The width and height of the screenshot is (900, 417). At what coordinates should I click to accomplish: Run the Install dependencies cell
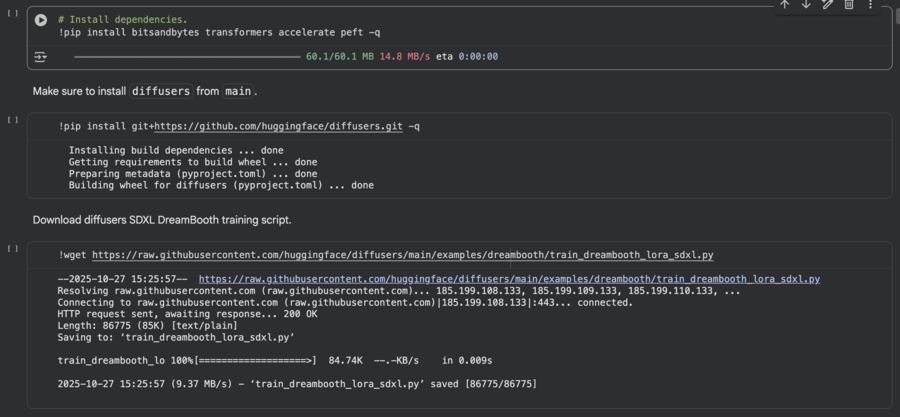(41, 20)
